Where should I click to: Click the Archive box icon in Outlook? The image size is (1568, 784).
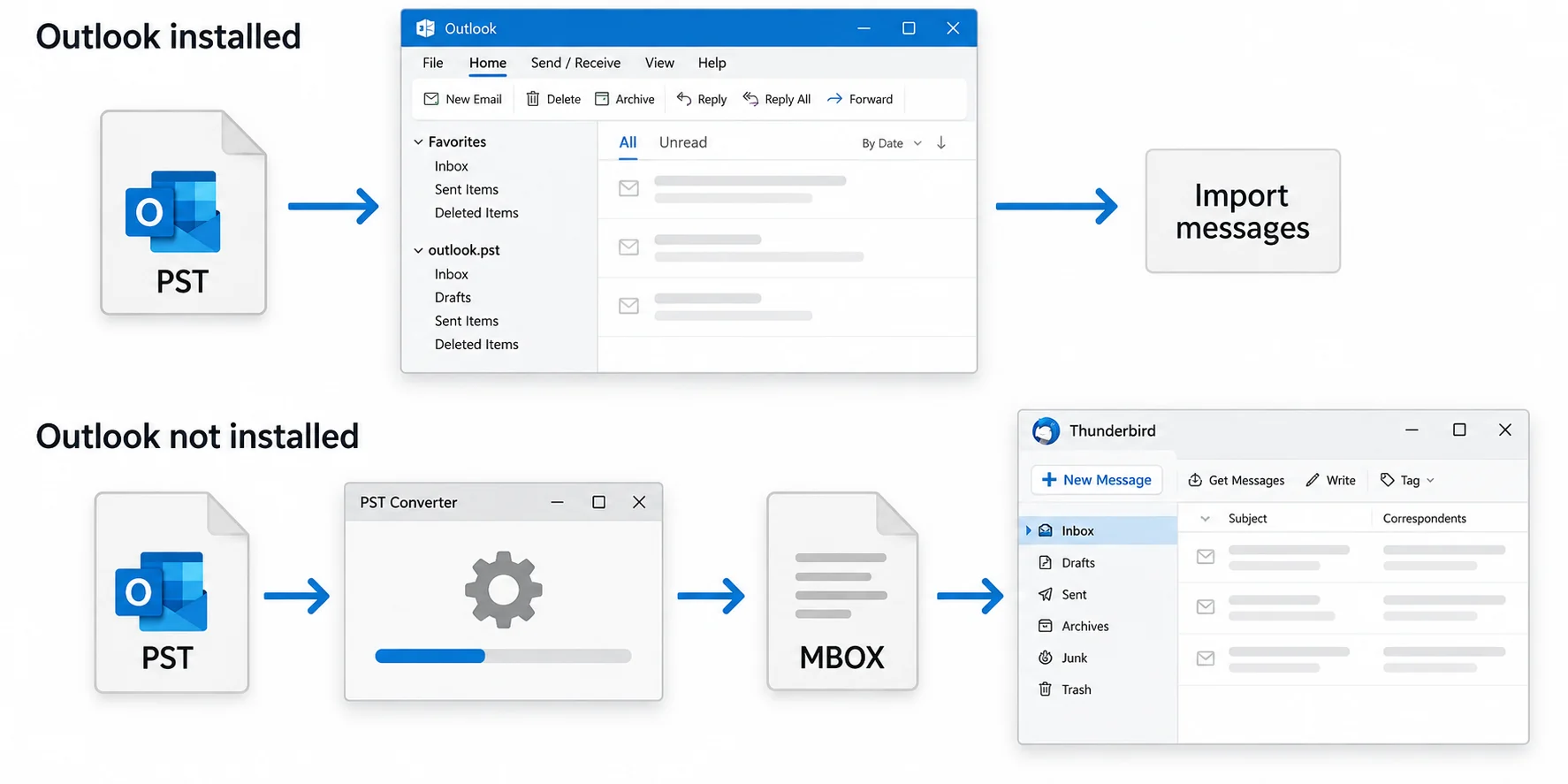click(x=602, y=99)
